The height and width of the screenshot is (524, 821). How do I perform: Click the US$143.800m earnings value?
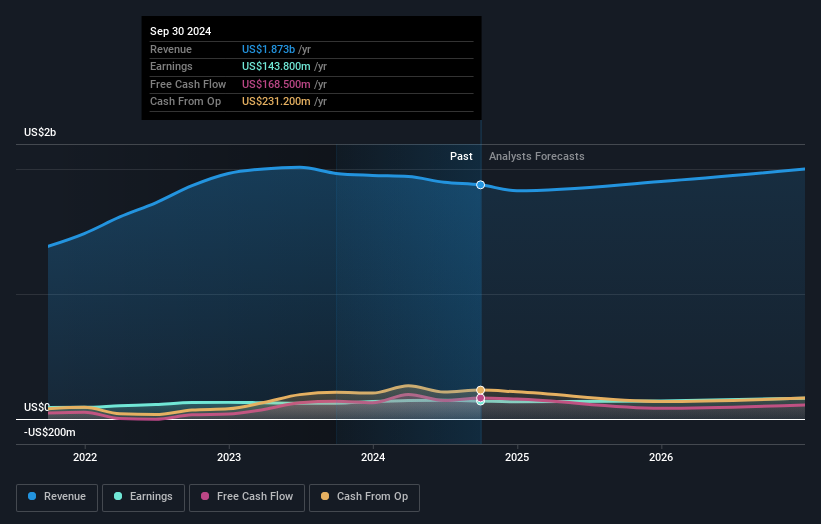276,66
